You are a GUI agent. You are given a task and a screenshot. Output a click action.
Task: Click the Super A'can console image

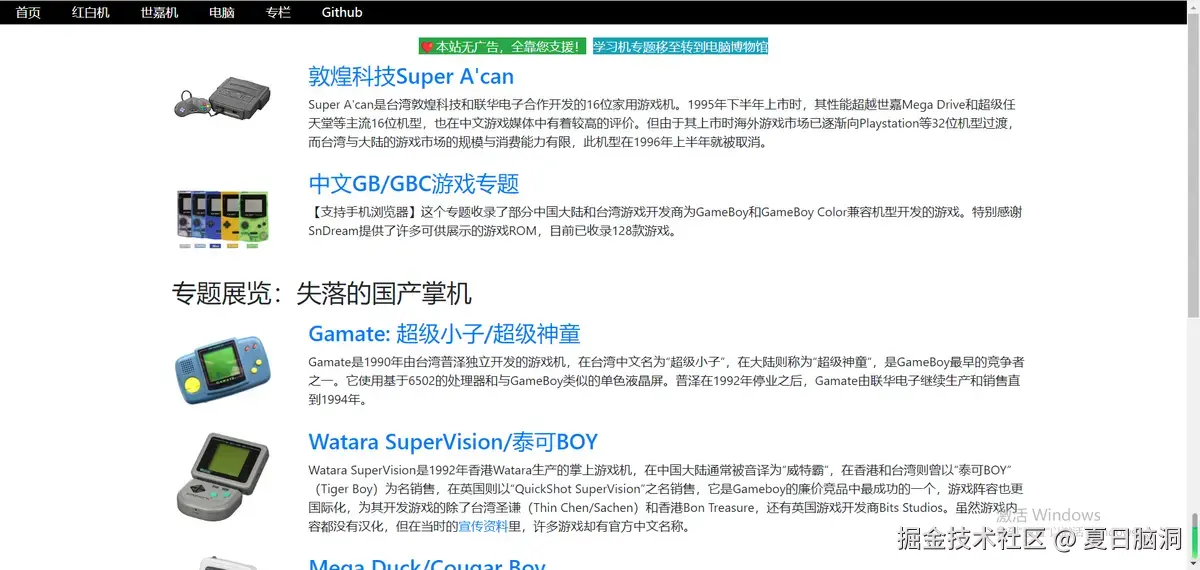pyautogui.click(x=223, y=97)
